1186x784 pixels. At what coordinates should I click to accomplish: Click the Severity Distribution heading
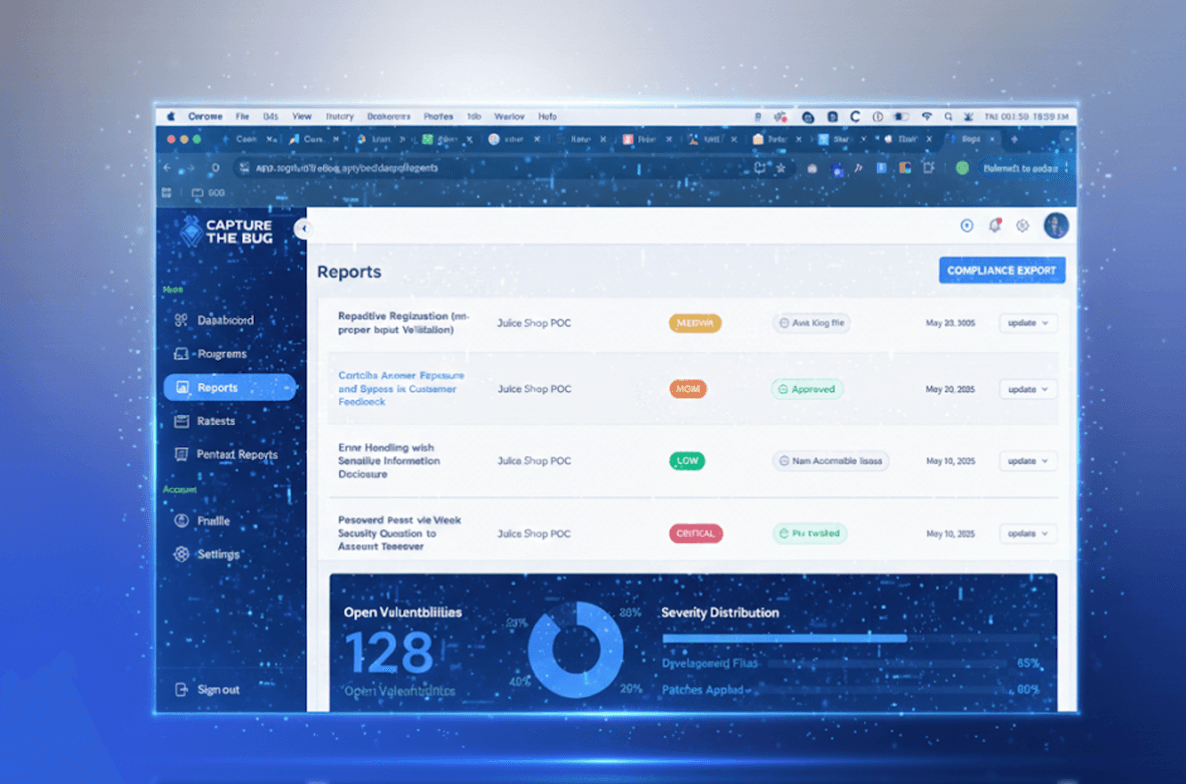coord(719,612)
